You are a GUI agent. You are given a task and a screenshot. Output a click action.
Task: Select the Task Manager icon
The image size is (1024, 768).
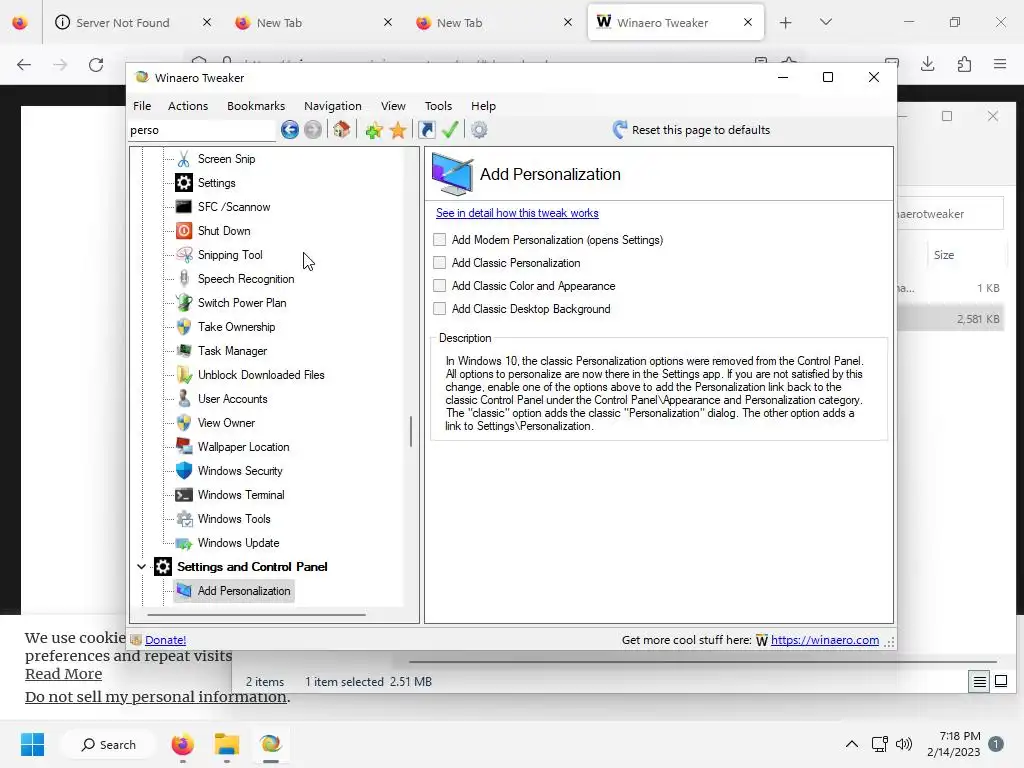pyautogui.click(x=184, y=351)
